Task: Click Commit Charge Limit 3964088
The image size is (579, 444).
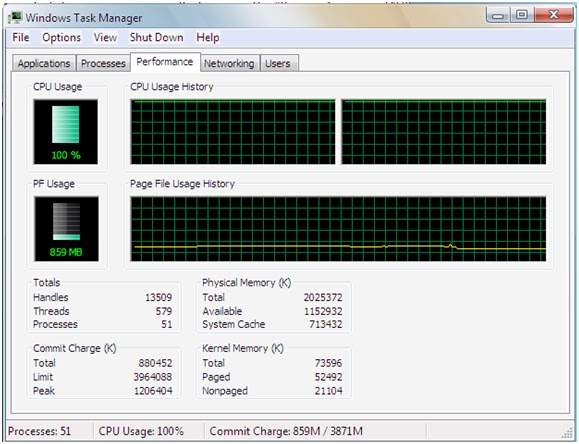Action: tap(153, 377)
